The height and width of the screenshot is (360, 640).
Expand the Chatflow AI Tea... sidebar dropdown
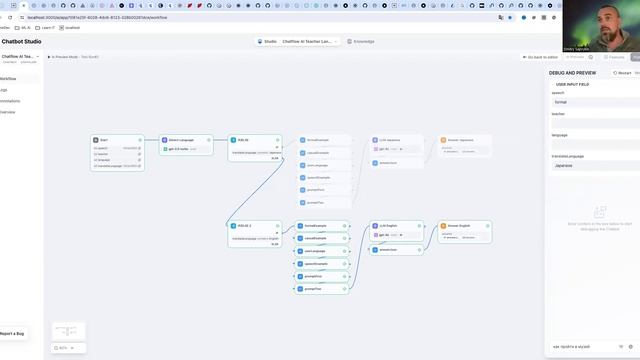[38, 57]
